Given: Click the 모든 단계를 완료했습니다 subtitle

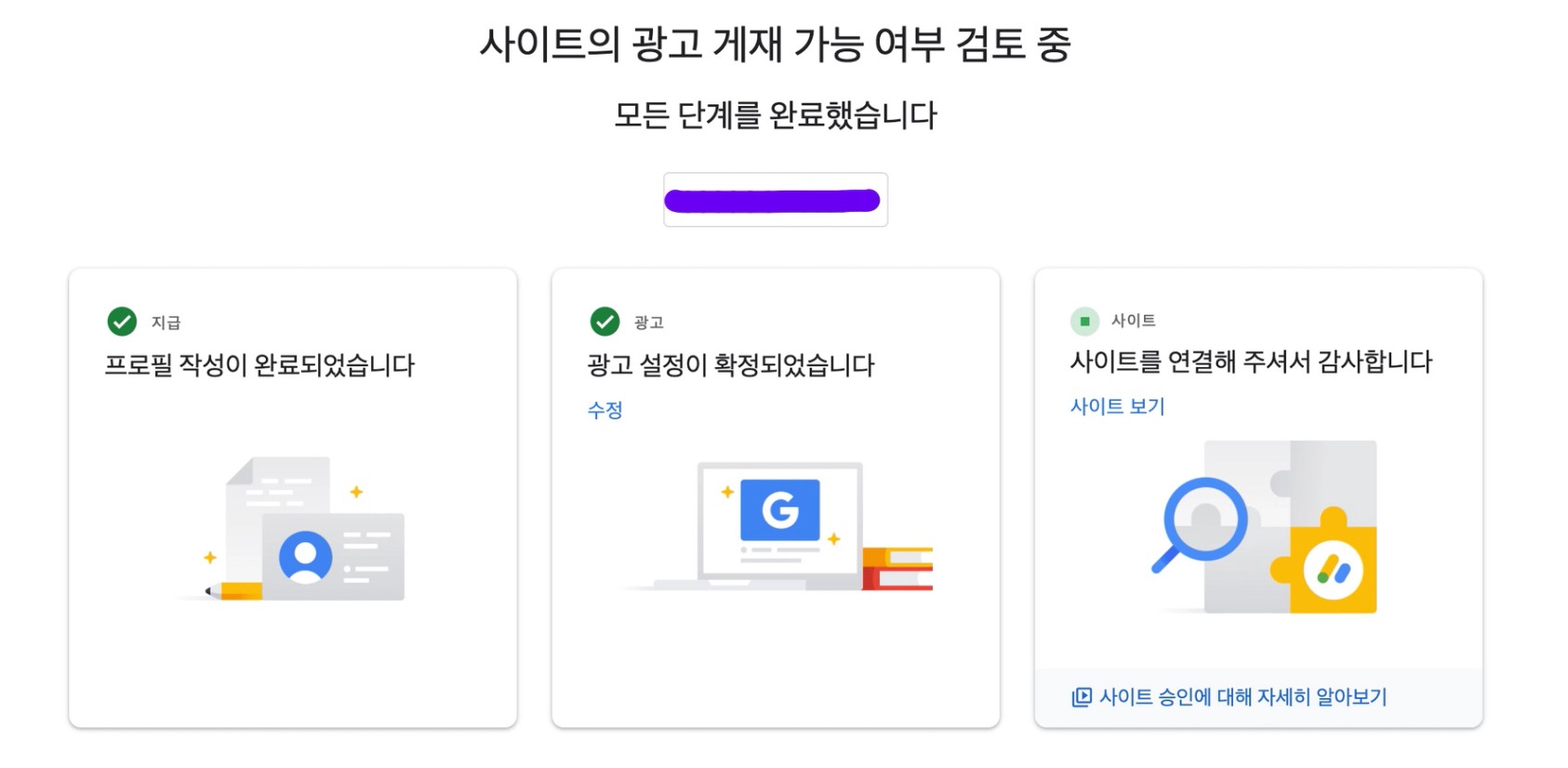Looking at the screenshot, I should coord(775,115).
